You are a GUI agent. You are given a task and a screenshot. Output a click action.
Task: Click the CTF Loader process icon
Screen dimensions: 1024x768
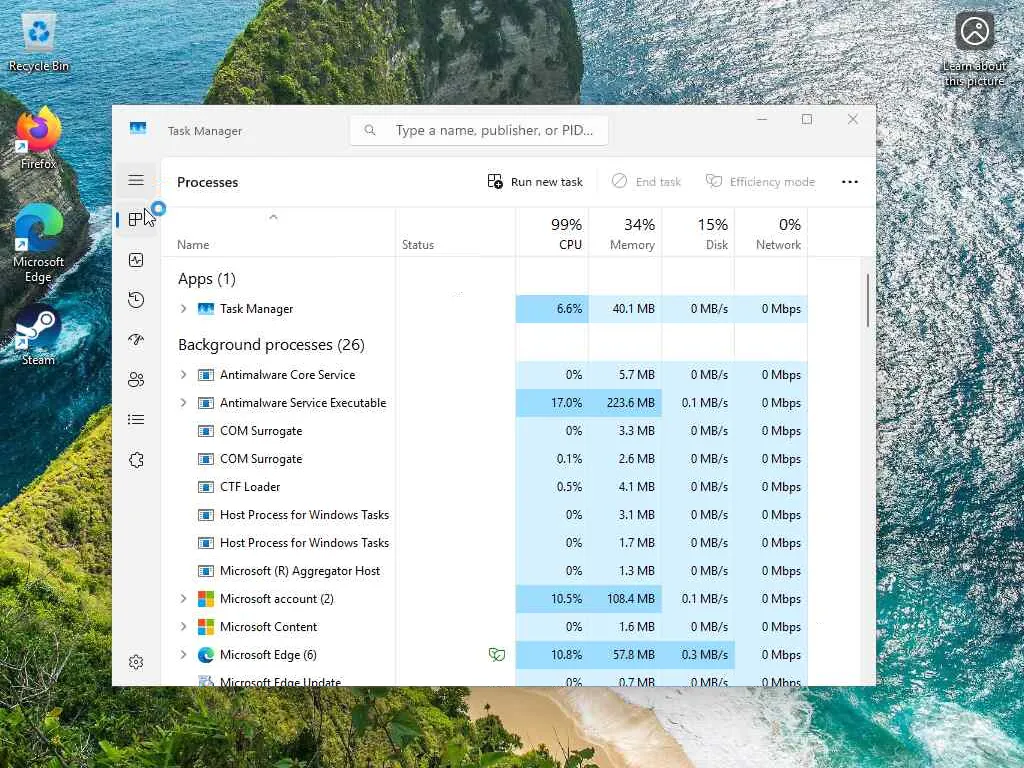click(206, 487)
